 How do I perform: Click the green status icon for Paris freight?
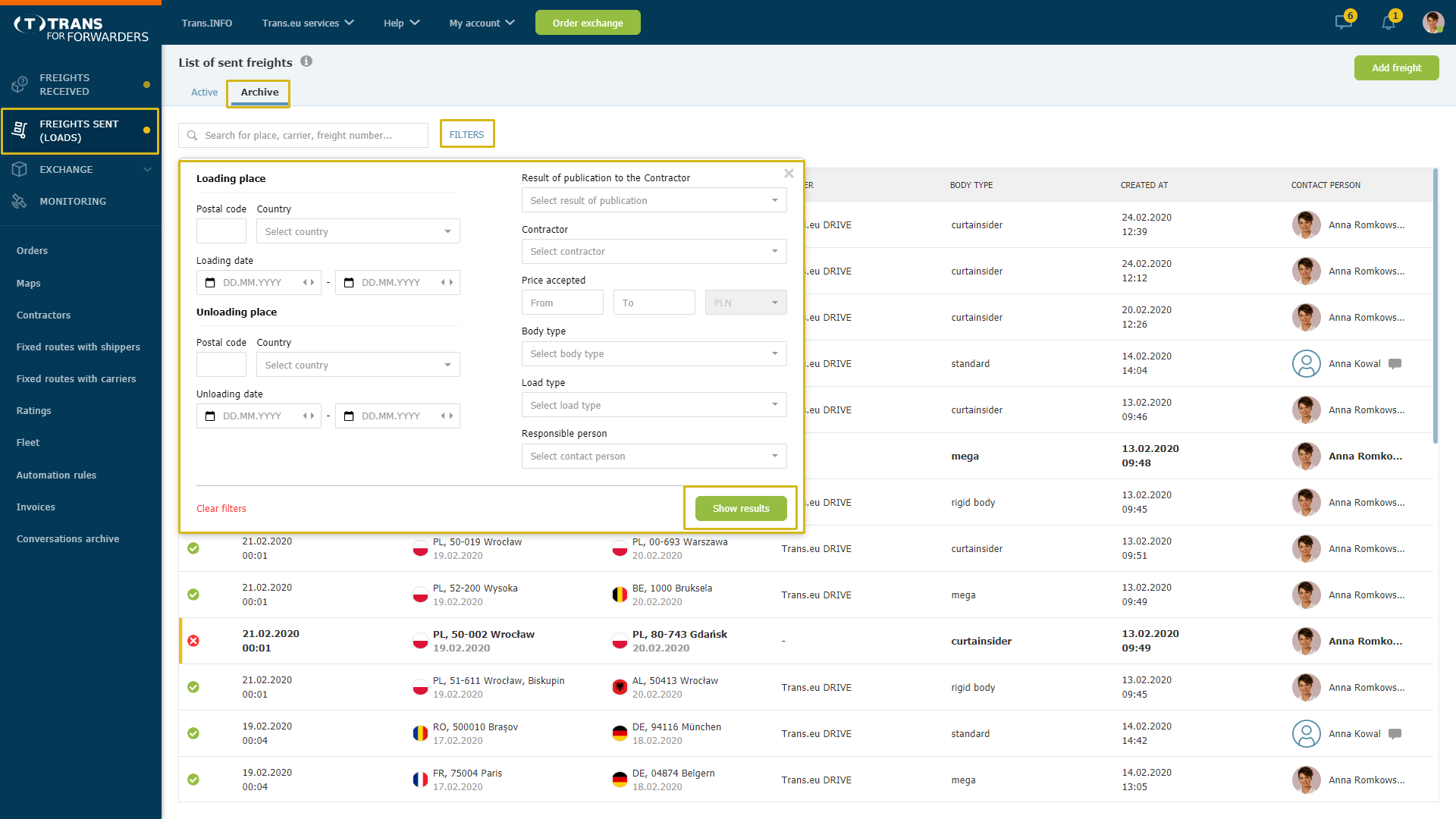[x=193, y=780]
